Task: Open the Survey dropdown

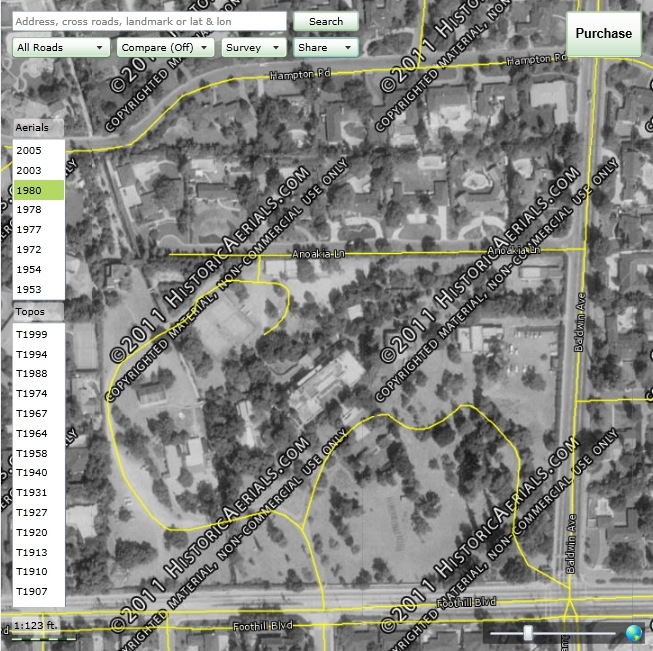Action: 254,47
